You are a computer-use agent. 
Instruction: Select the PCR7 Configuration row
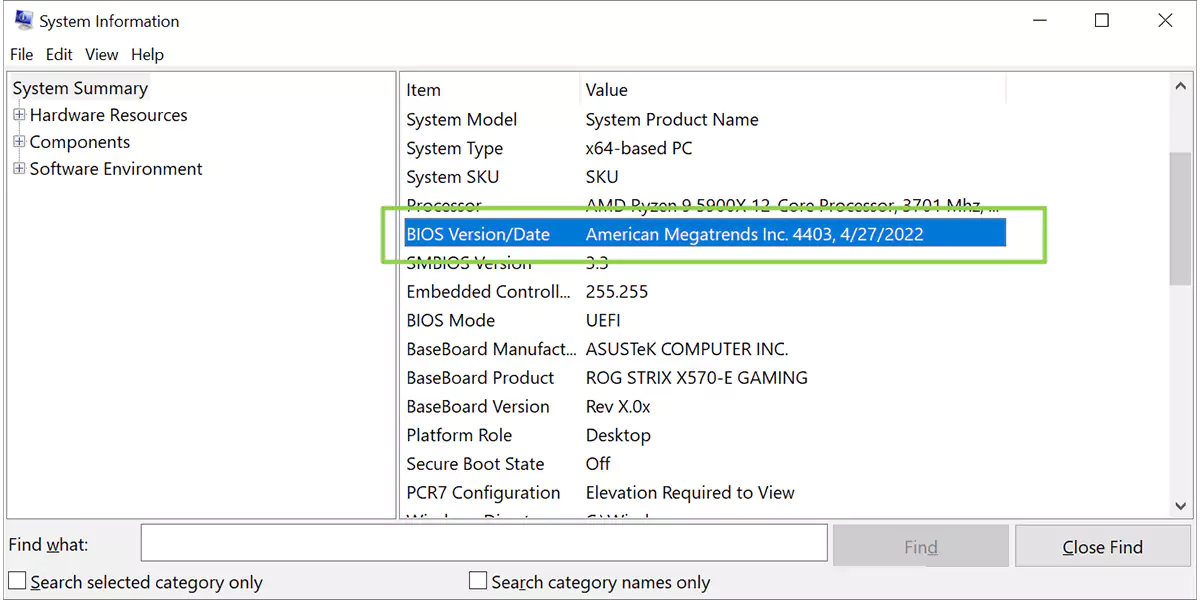pos(704,493)
